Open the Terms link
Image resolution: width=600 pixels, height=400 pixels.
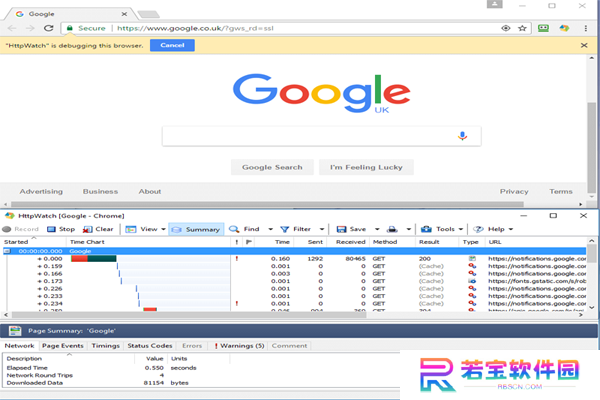pos(561,191)
